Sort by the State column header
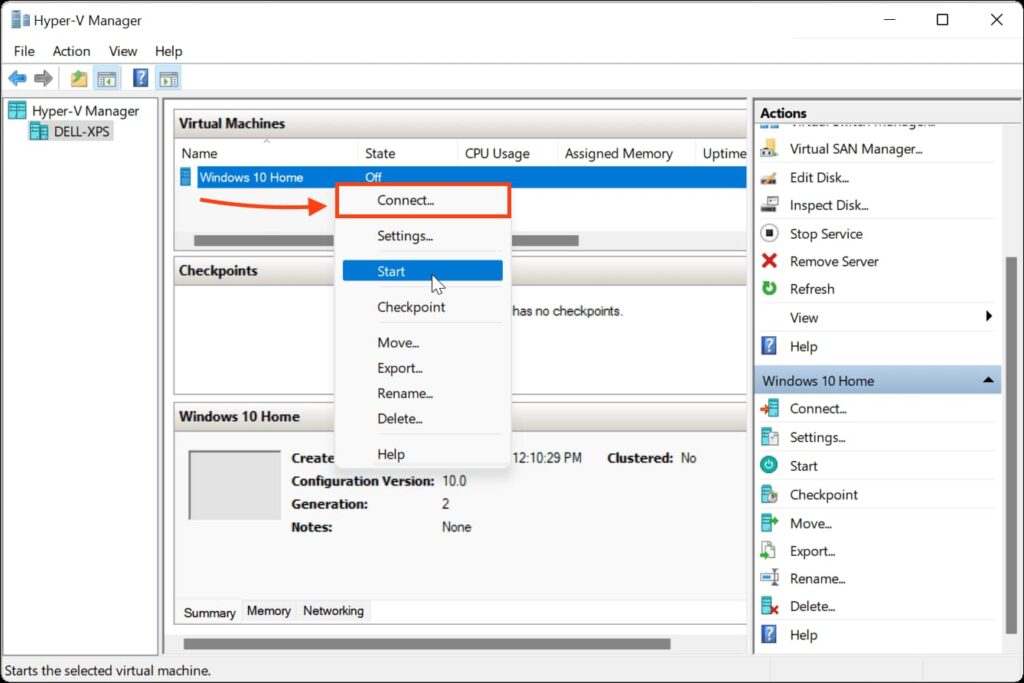 click(408, 153)
